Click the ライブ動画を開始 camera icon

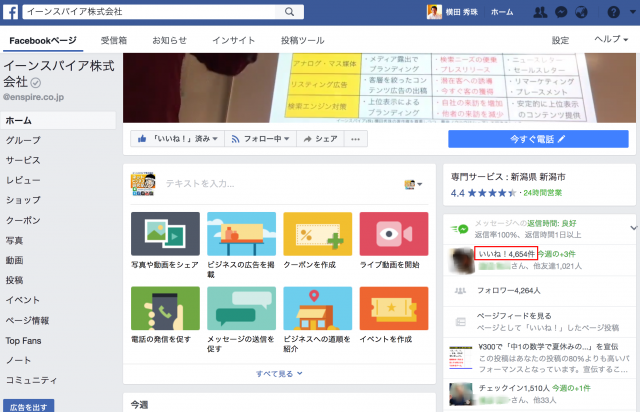tap(394, 234)
